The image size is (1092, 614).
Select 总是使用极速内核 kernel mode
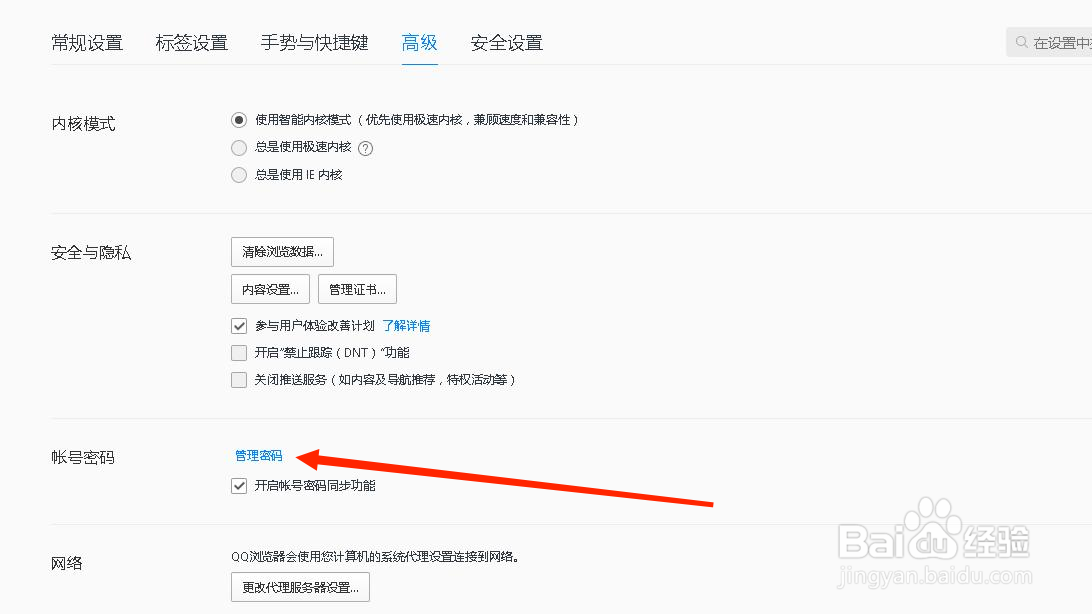coord(238,147)
